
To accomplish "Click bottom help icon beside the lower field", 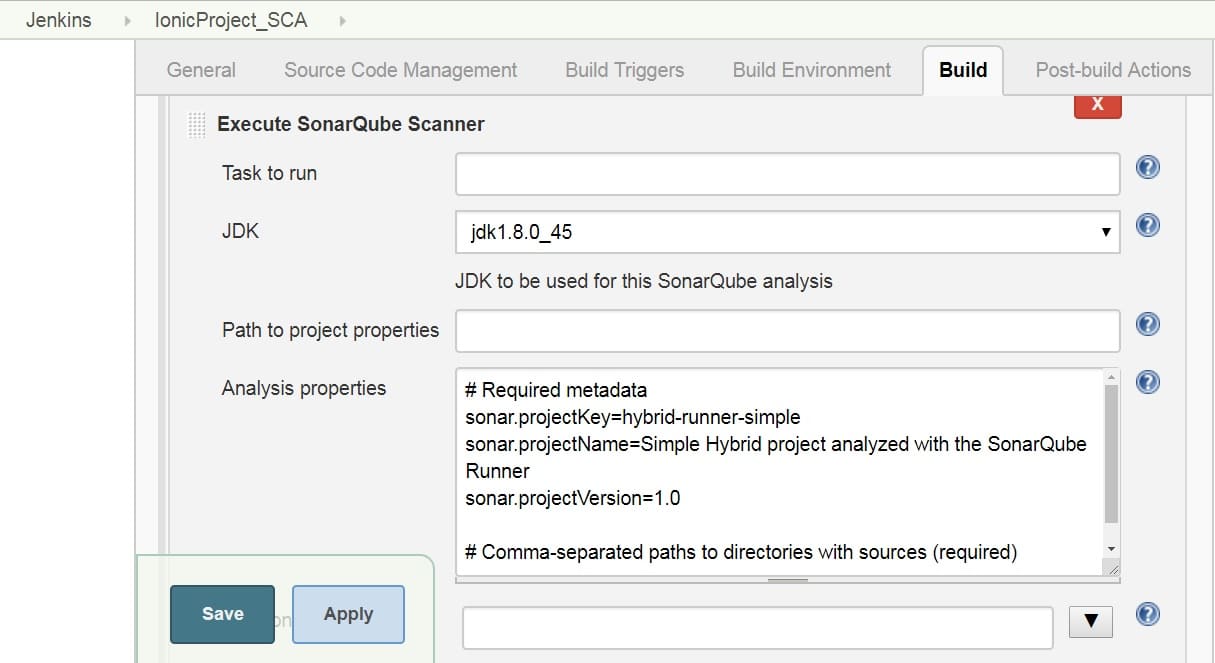I will [1148, 614].
